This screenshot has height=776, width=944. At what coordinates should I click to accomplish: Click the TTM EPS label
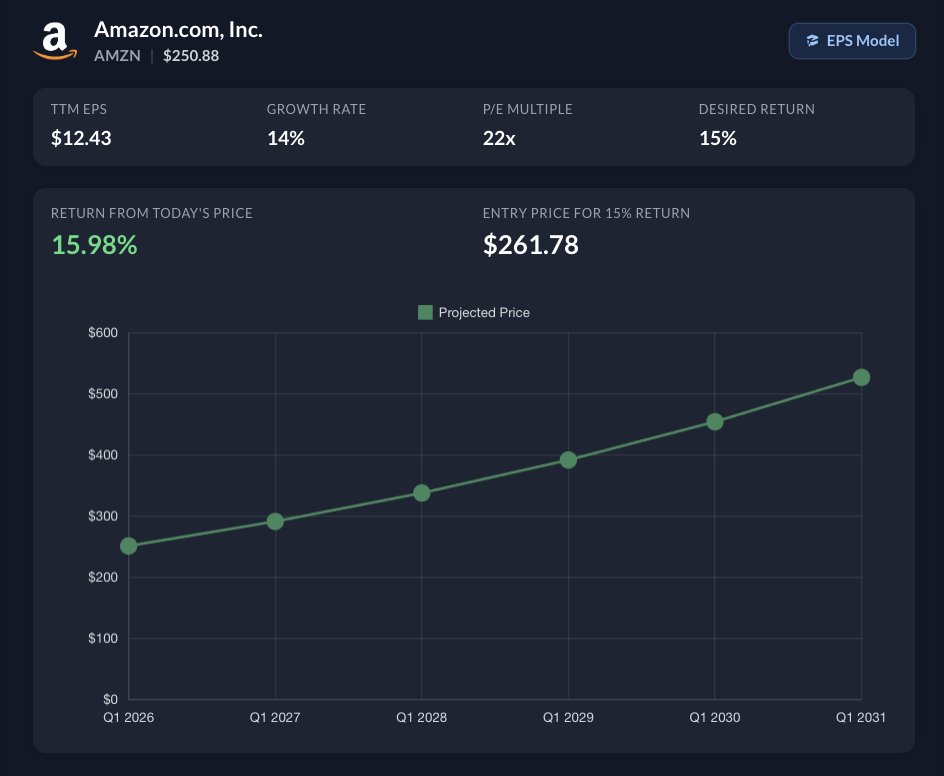click(x=79, y=109)
